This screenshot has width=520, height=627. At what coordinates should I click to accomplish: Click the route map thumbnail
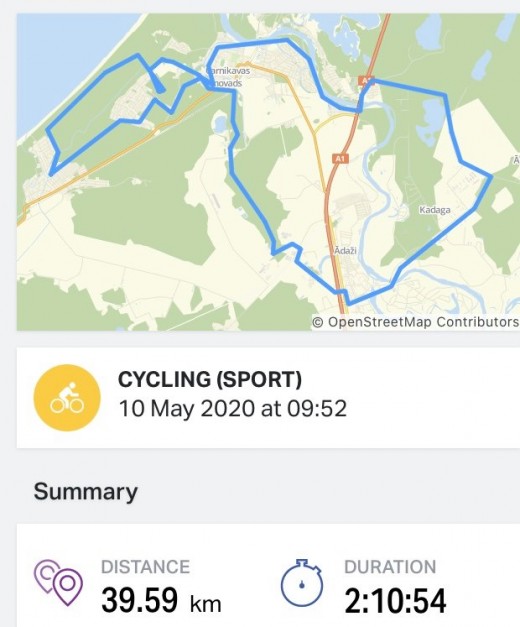point(268,172)
